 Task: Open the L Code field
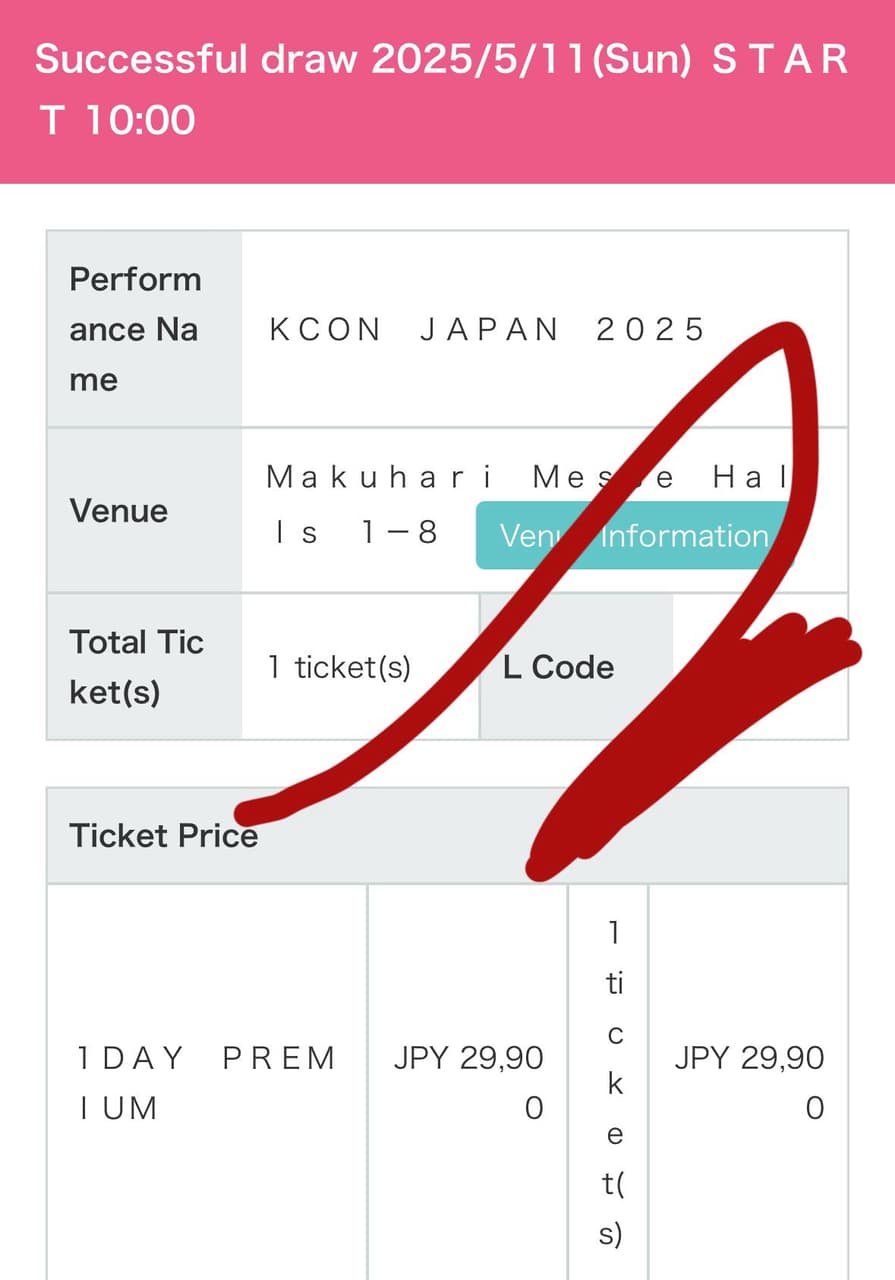[x=555, y=667]
